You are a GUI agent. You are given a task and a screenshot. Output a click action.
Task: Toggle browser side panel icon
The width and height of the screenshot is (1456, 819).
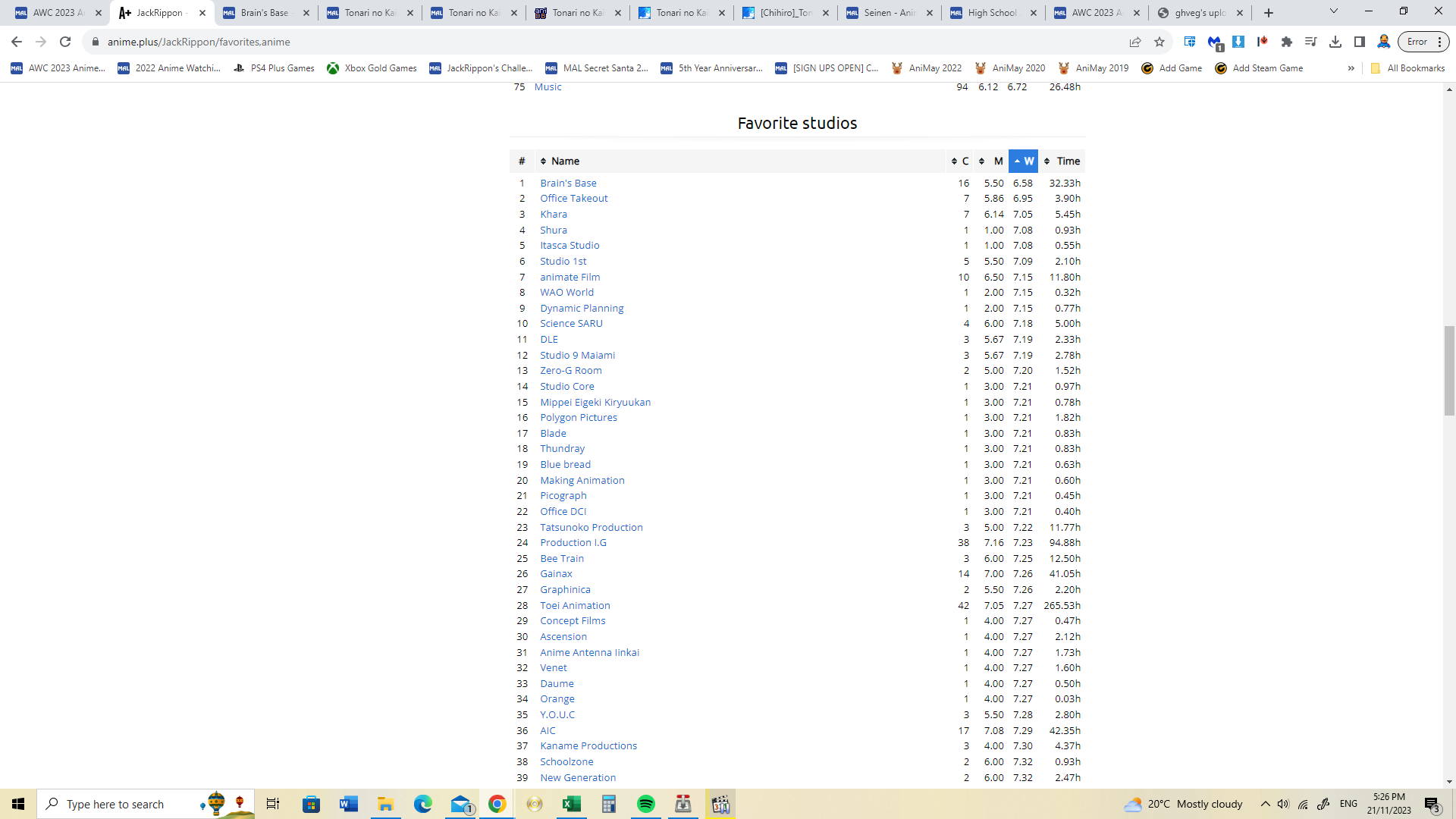1360,42
